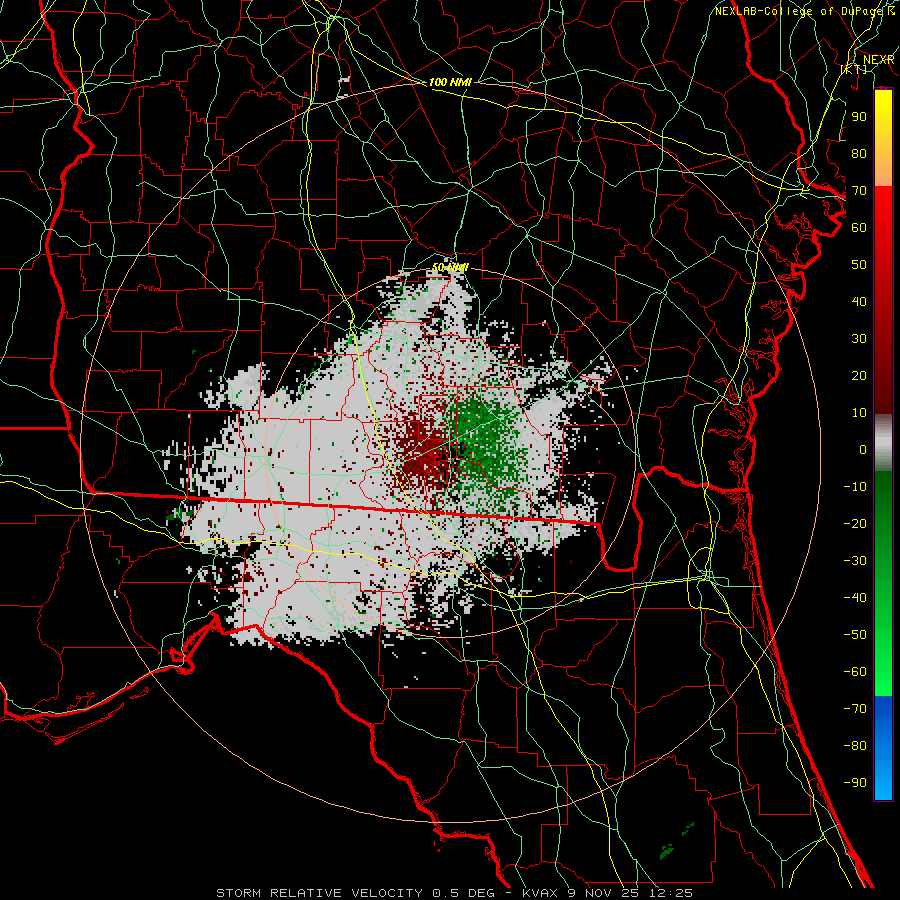The width and height of the screenshot is (900, 900).
Task: Click the -90 knot scale label
Action: (x=855, y=782)
